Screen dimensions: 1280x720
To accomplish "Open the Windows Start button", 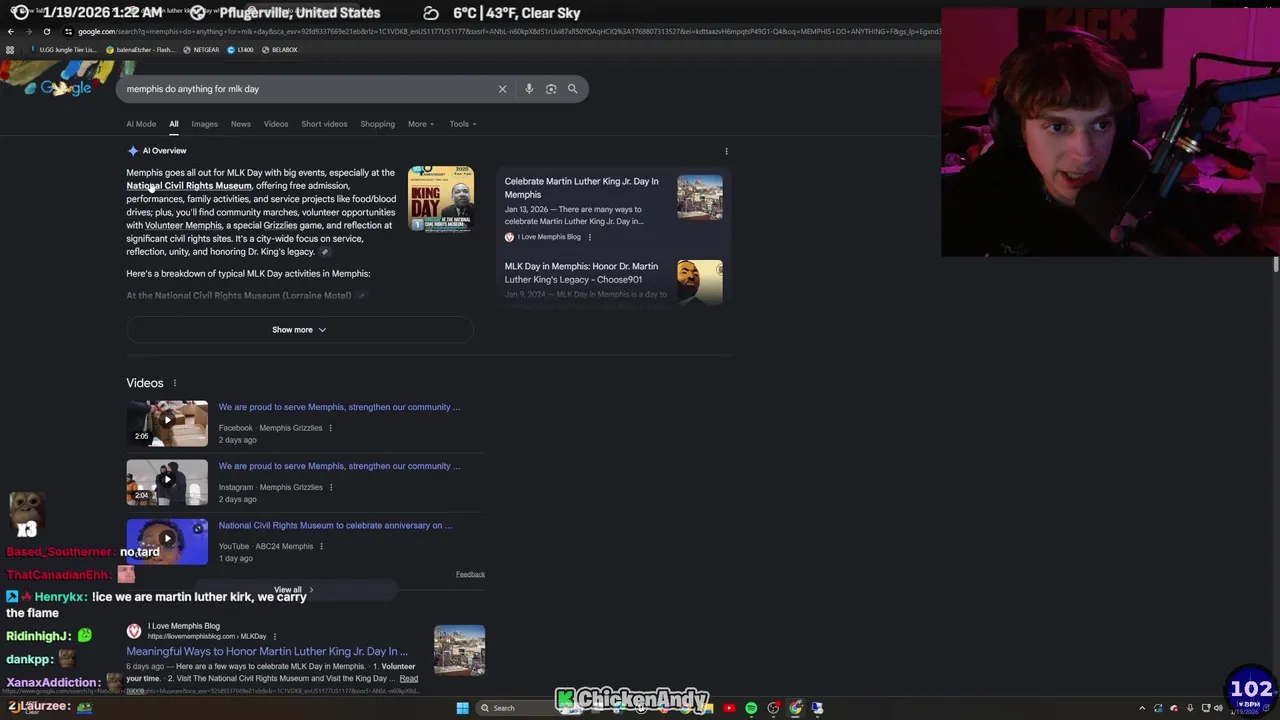I will (x=462, y=708).
